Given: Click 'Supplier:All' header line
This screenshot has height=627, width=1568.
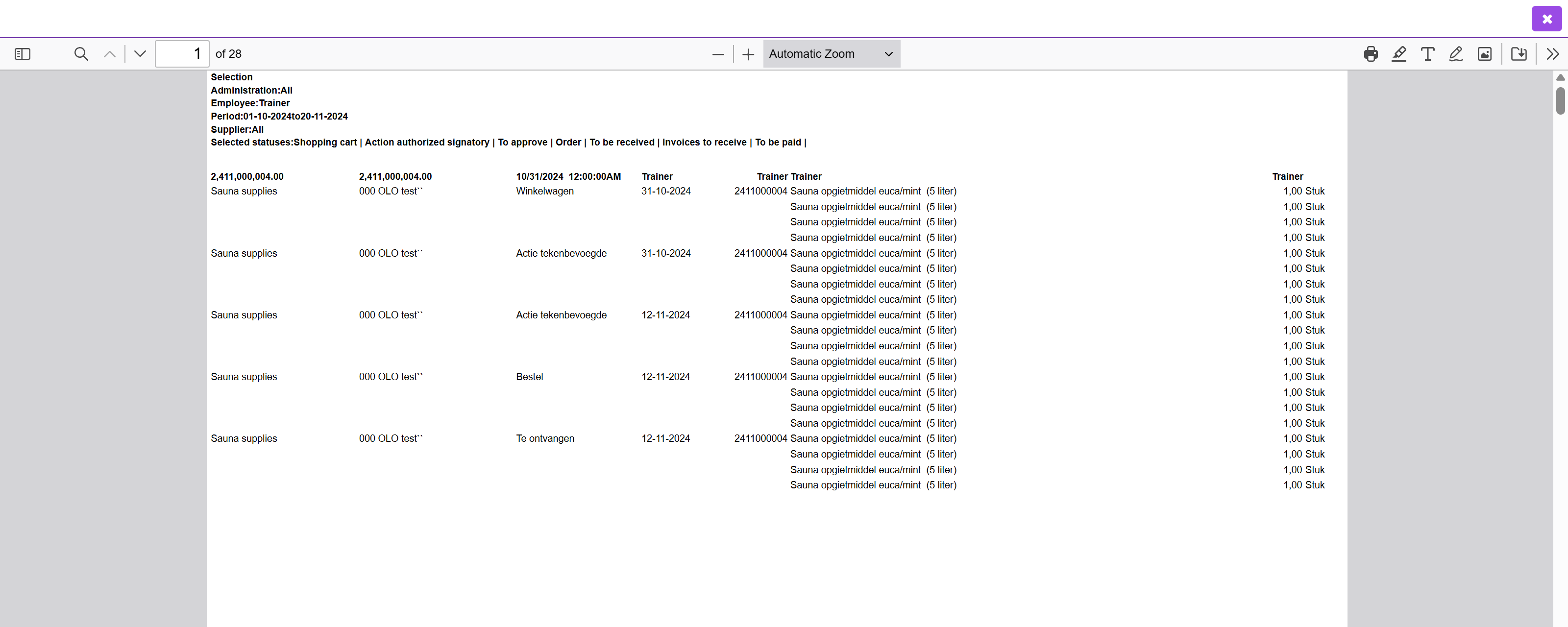Looking at the screenshot, I should (237, 130).
